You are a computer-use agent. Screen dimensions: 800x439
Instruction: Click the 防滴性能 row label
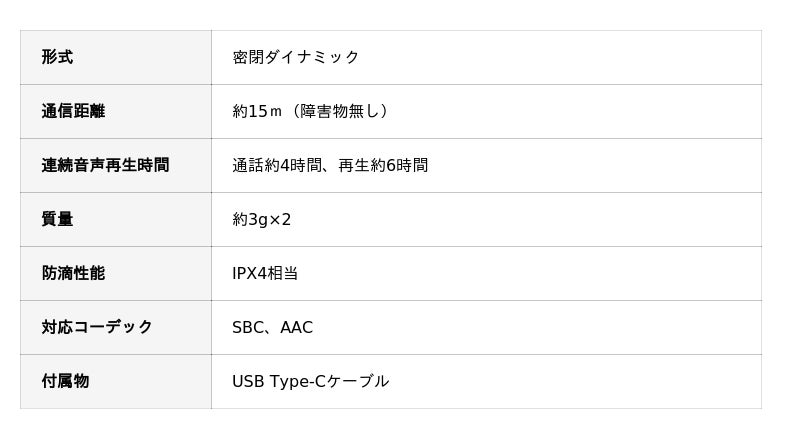[x=73, y=273]
